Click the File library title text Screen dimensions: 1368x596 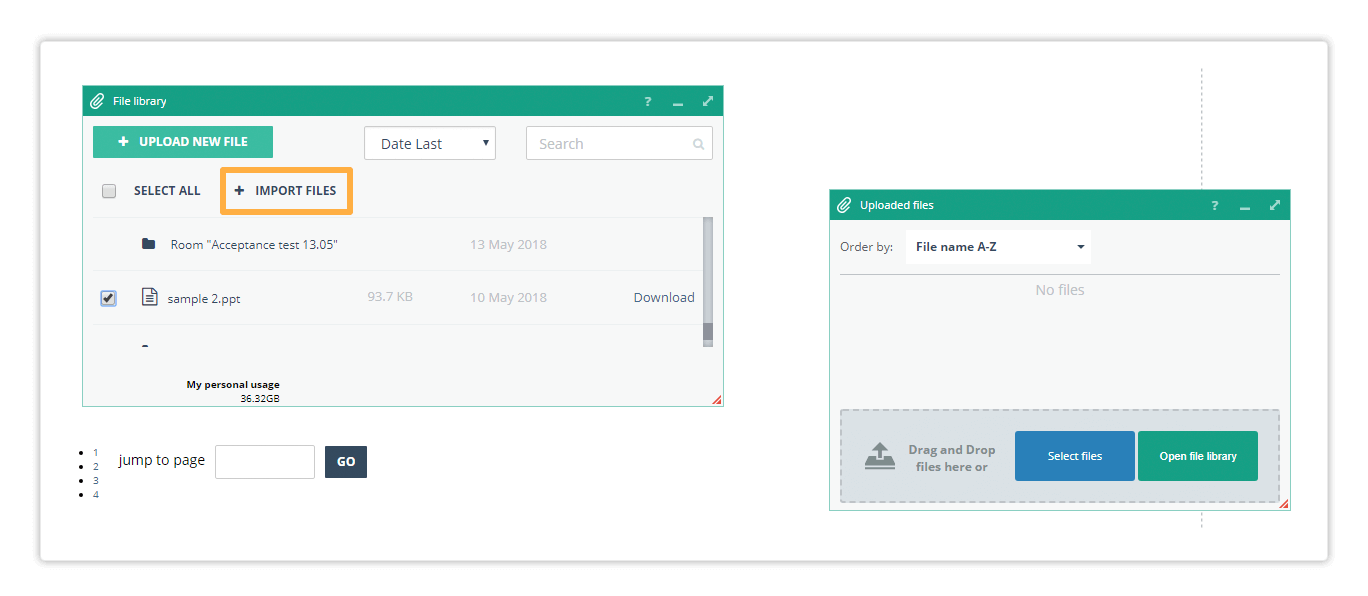(x=140, y=101)
